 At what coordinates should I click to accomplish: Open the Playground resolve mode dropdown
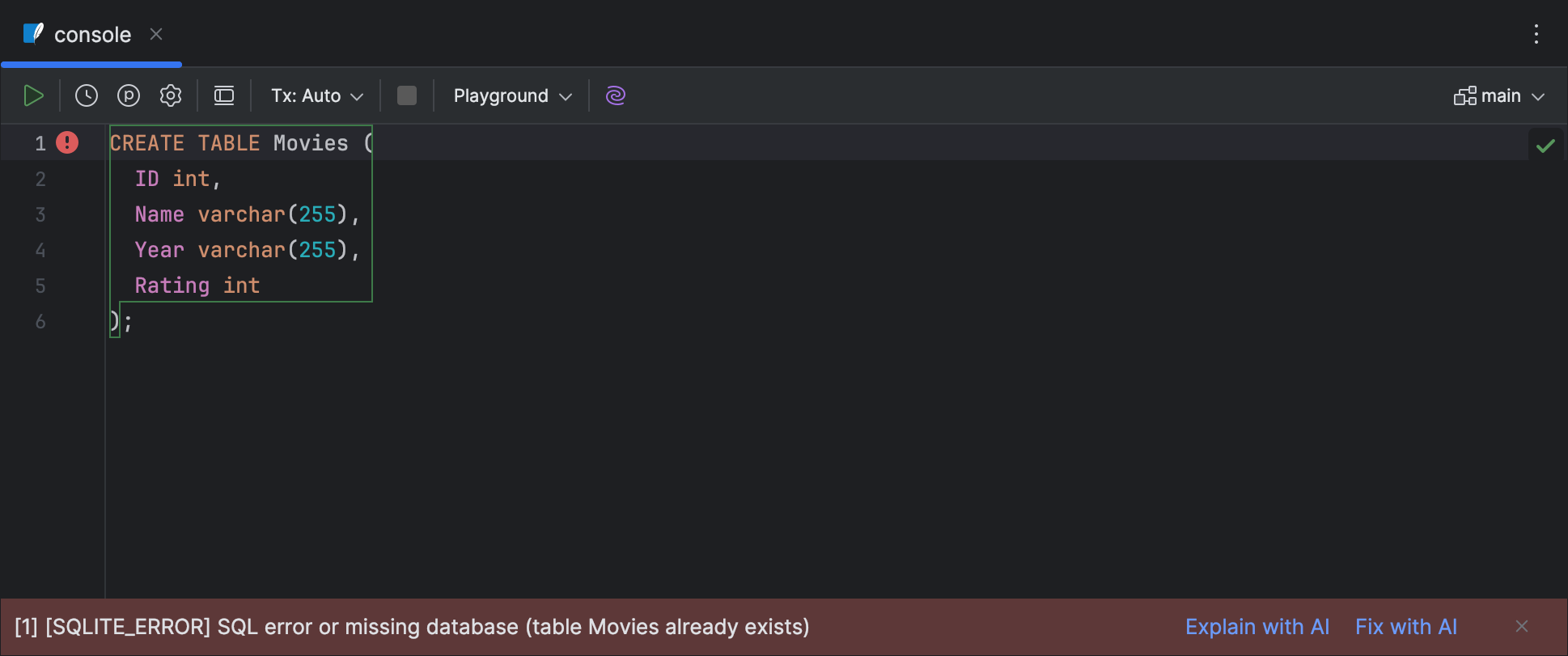(x=512, y=96)
